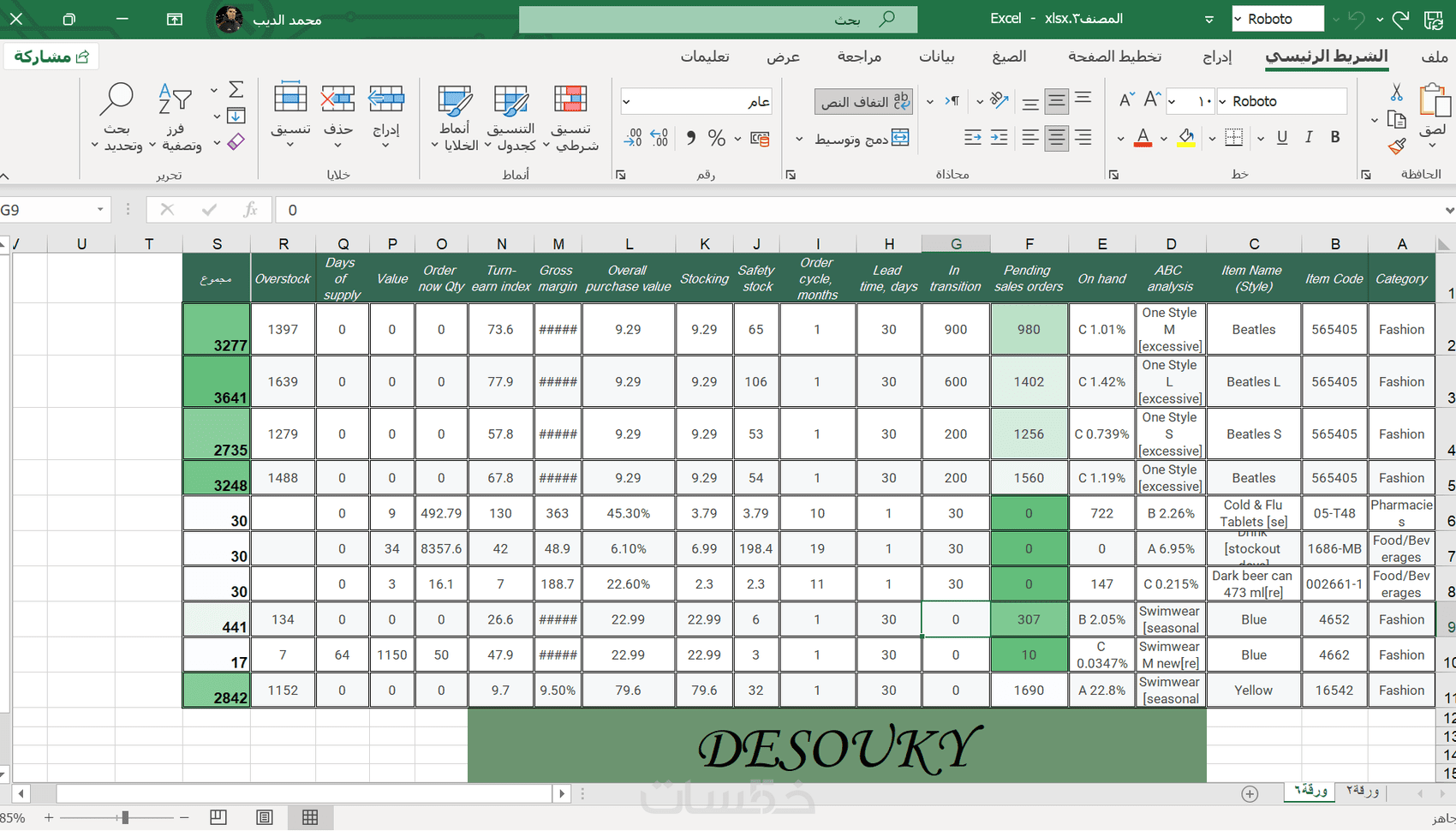This screenshot has height=831, width=1456.
Task: Click the Decrease Decimal icon
Action: [634, 138]
